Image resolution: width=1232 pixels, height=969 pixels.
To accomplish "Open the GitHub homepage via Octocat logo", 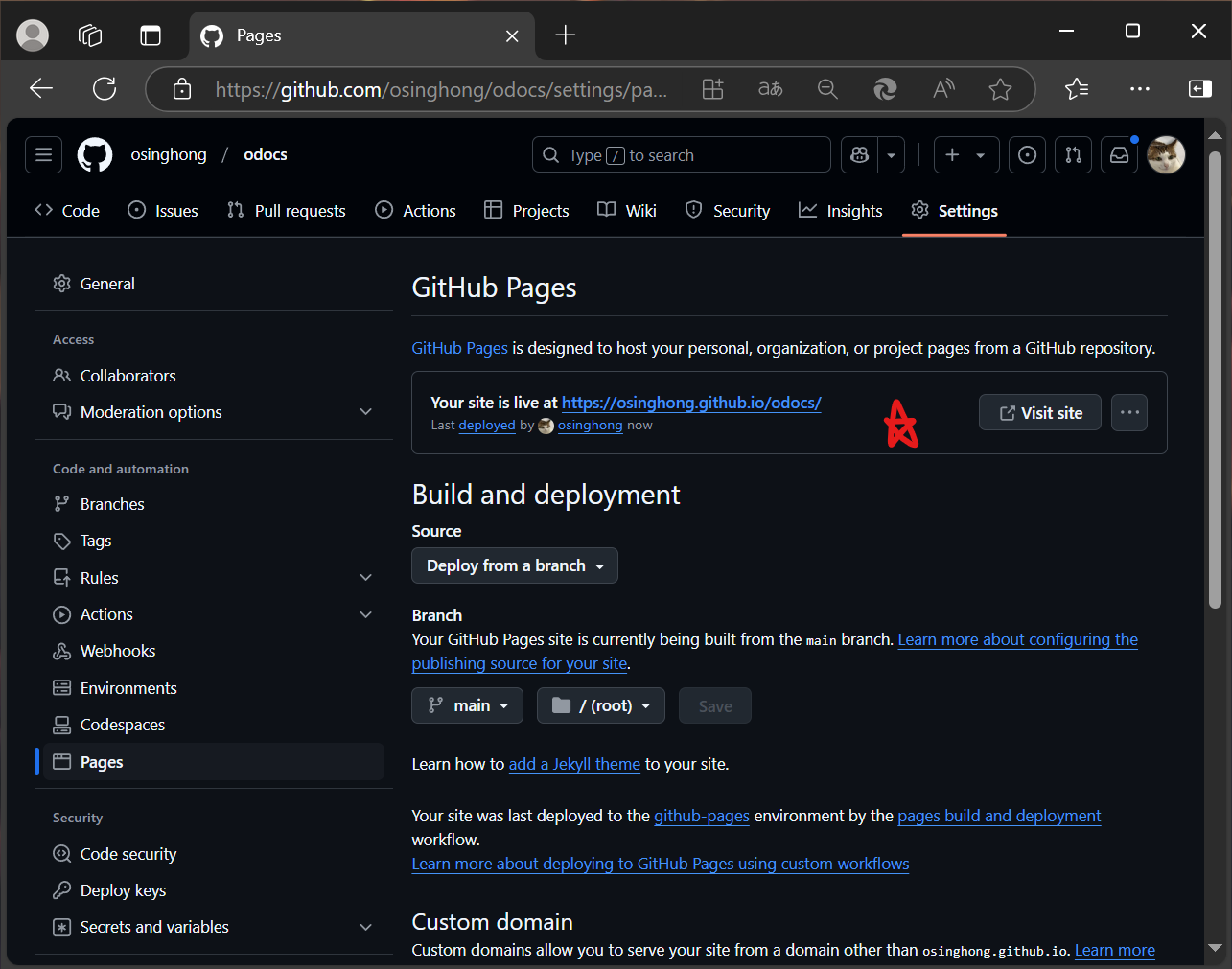I will 94,154.
